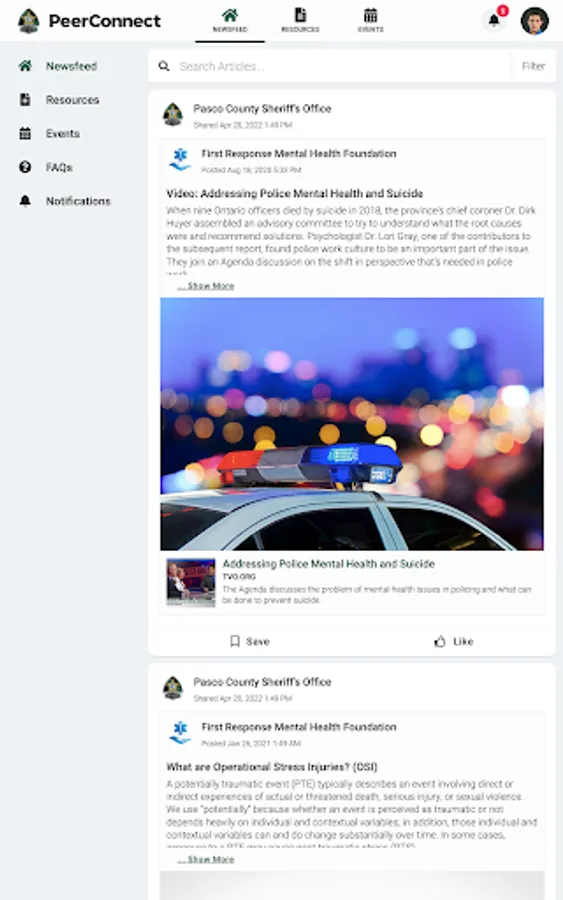Open Events from the sidebar calendar icon

click(x=25, y=134)
